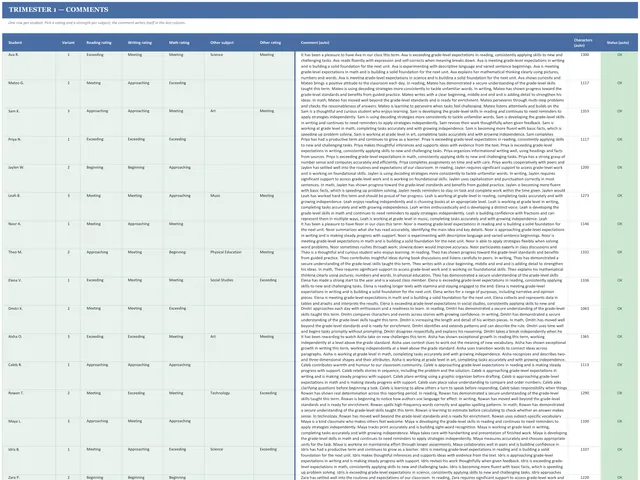Open Priya N.'s Writing rating cell 'Exceeding'

pyautogui.click(x=142, y=151)
